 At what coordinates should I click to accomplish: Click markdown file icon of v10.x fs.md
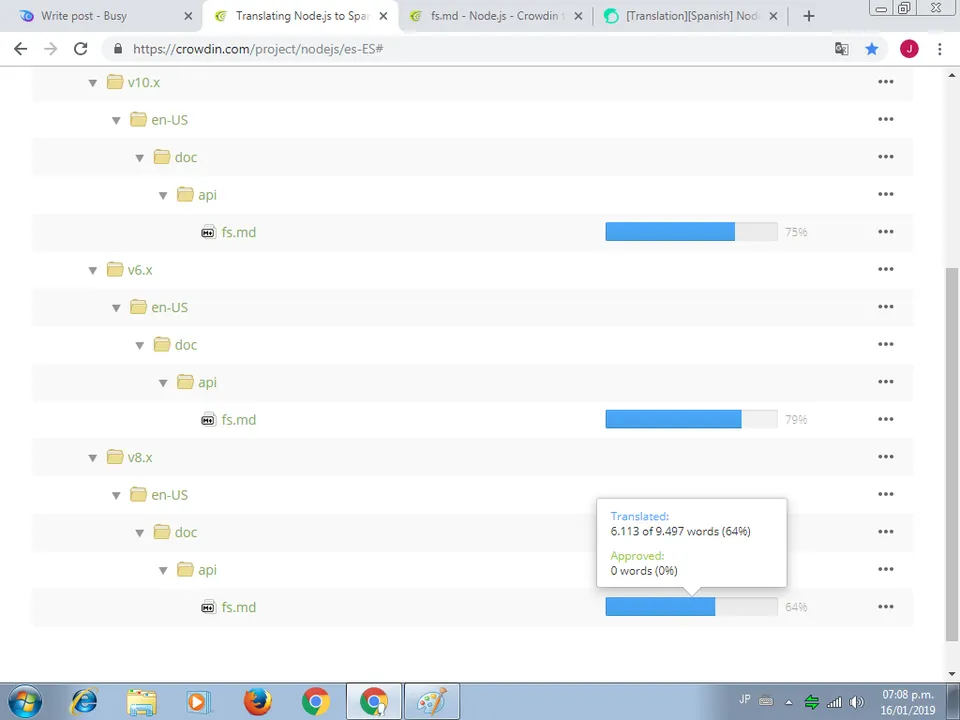(x=209, y=232)
